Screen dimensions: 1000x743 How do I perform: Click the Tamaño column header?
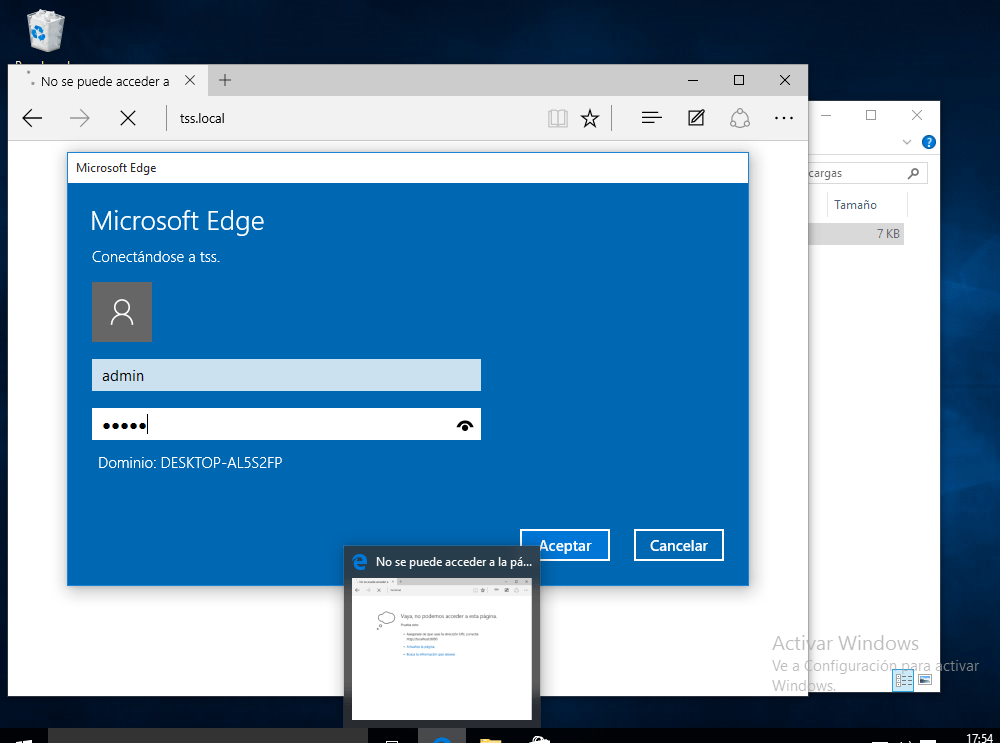click(x=855, y=204)
